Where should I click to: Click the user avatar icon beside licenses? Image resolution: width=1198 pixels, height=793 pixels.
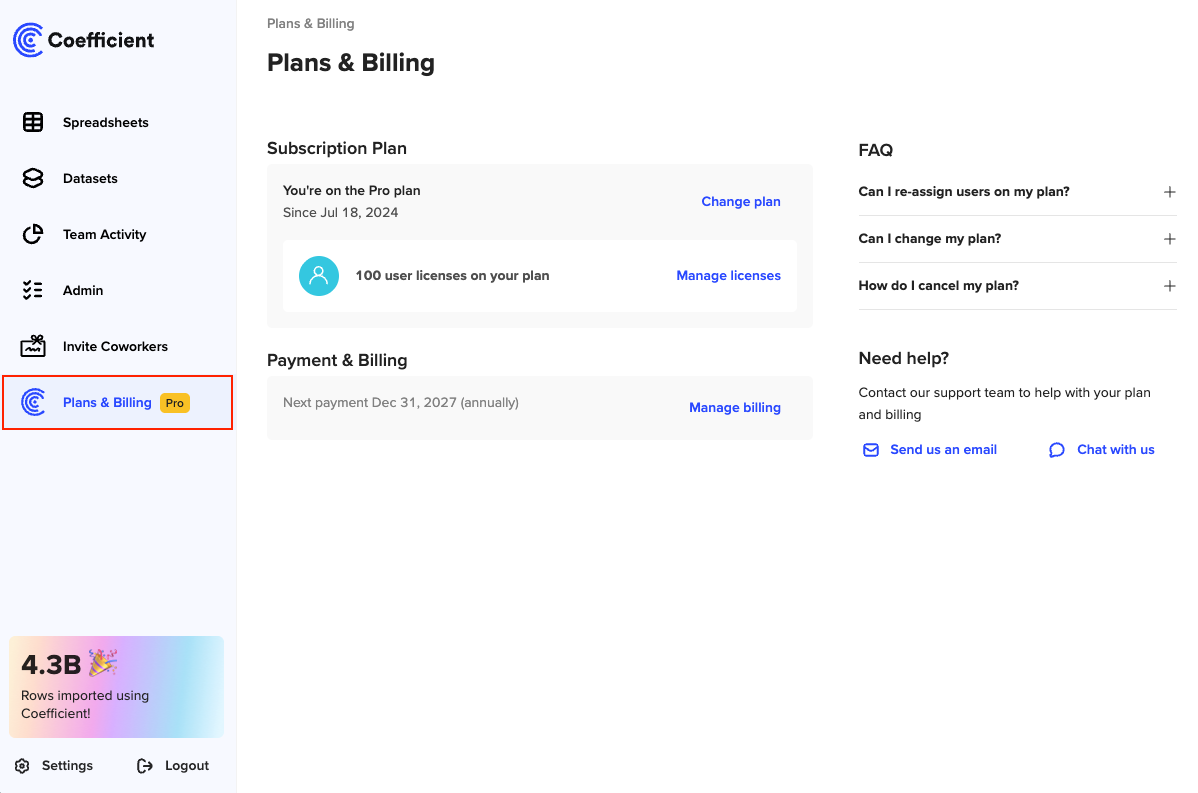point(319,276)
